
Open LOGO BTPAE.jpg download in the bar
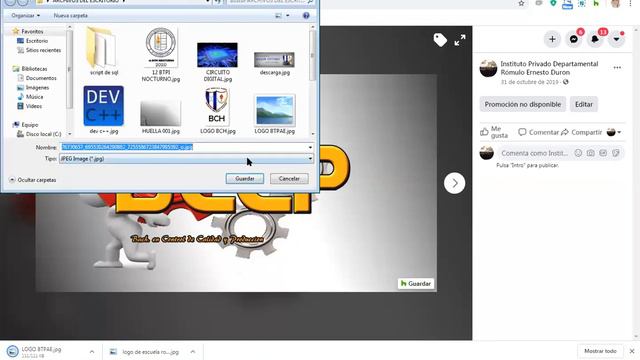pos(41,352)
